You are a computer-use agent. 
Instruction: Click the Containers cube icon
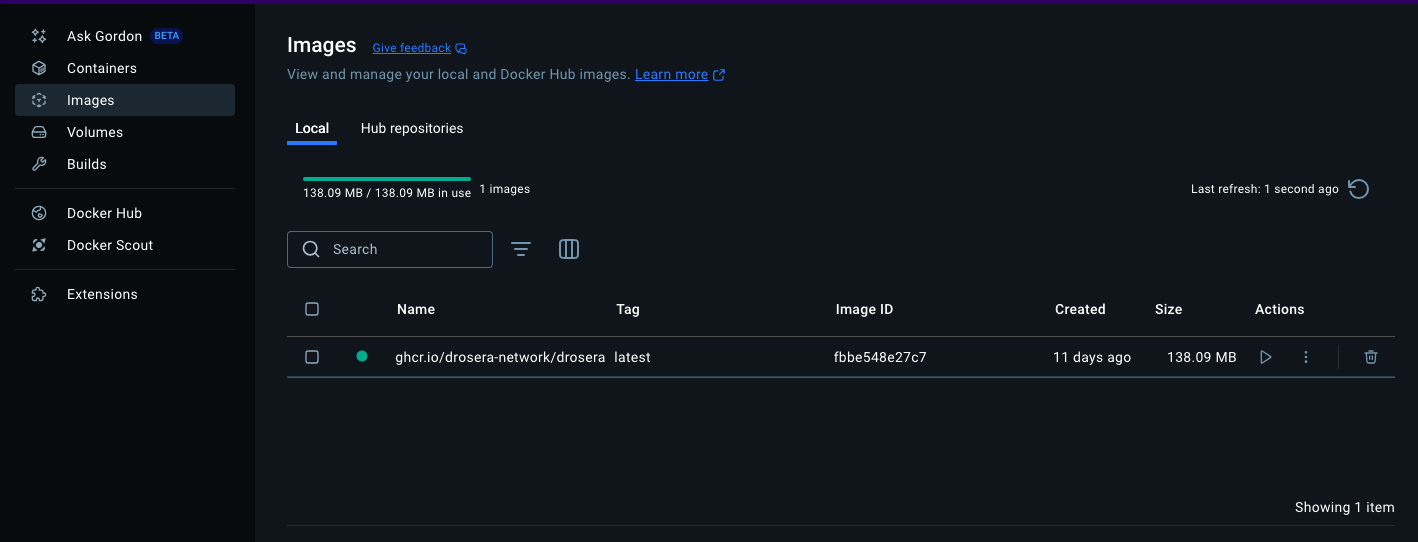[x=39, y=68]
